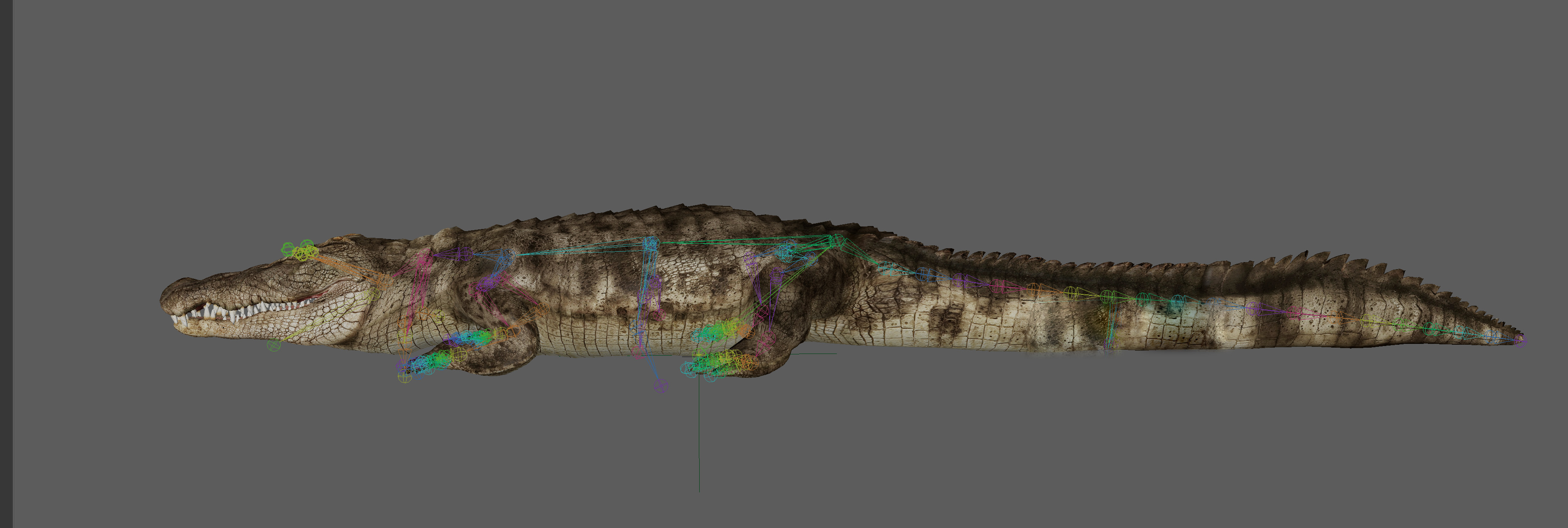Select the purple control circle hanging below the belly

click(660, 386)
